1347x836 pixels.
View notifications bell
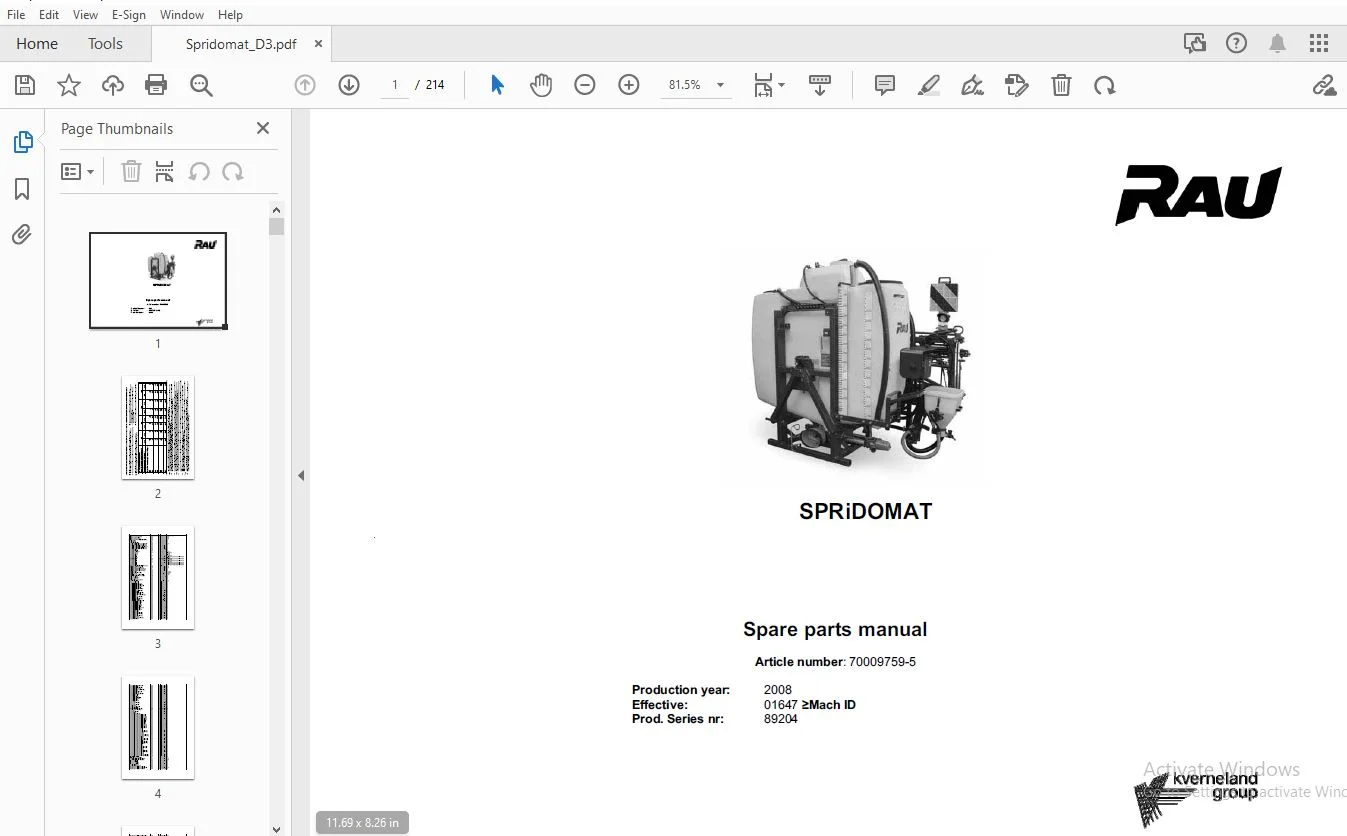[1278, 43]
